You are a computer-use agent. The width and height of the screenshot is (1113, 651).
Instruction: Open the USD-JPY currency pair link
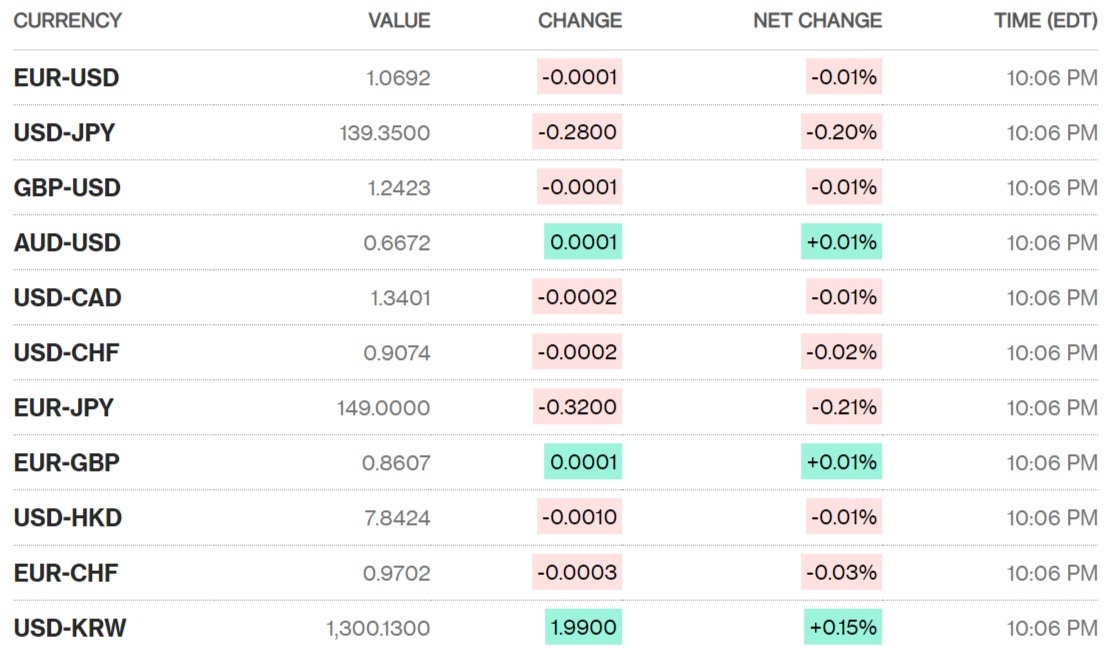[64, 133]
